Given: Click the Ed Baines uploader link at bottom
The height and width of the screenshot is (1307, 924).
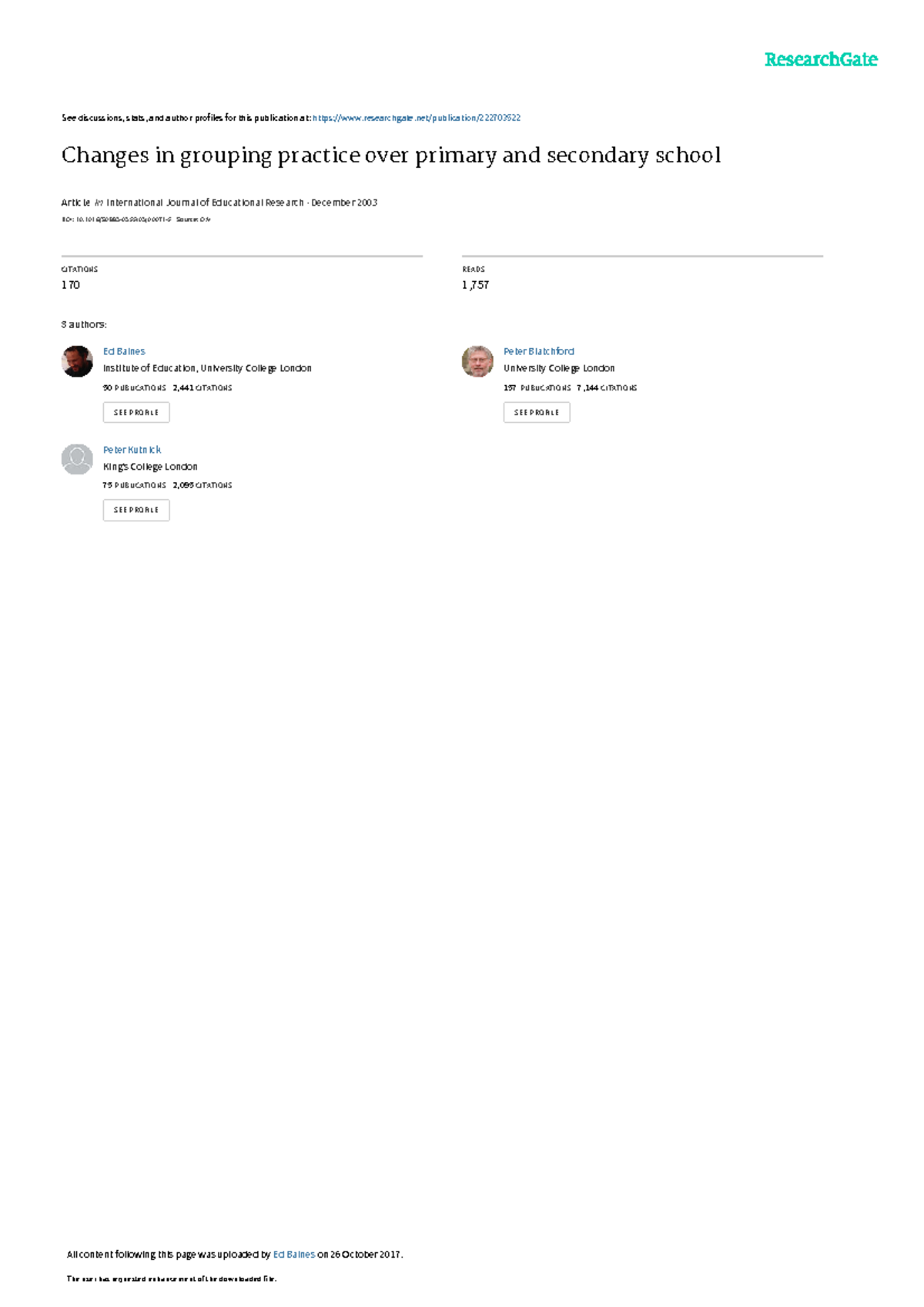Looking at the screenshot, I should pyautogui.click(x=294, y=1255).
